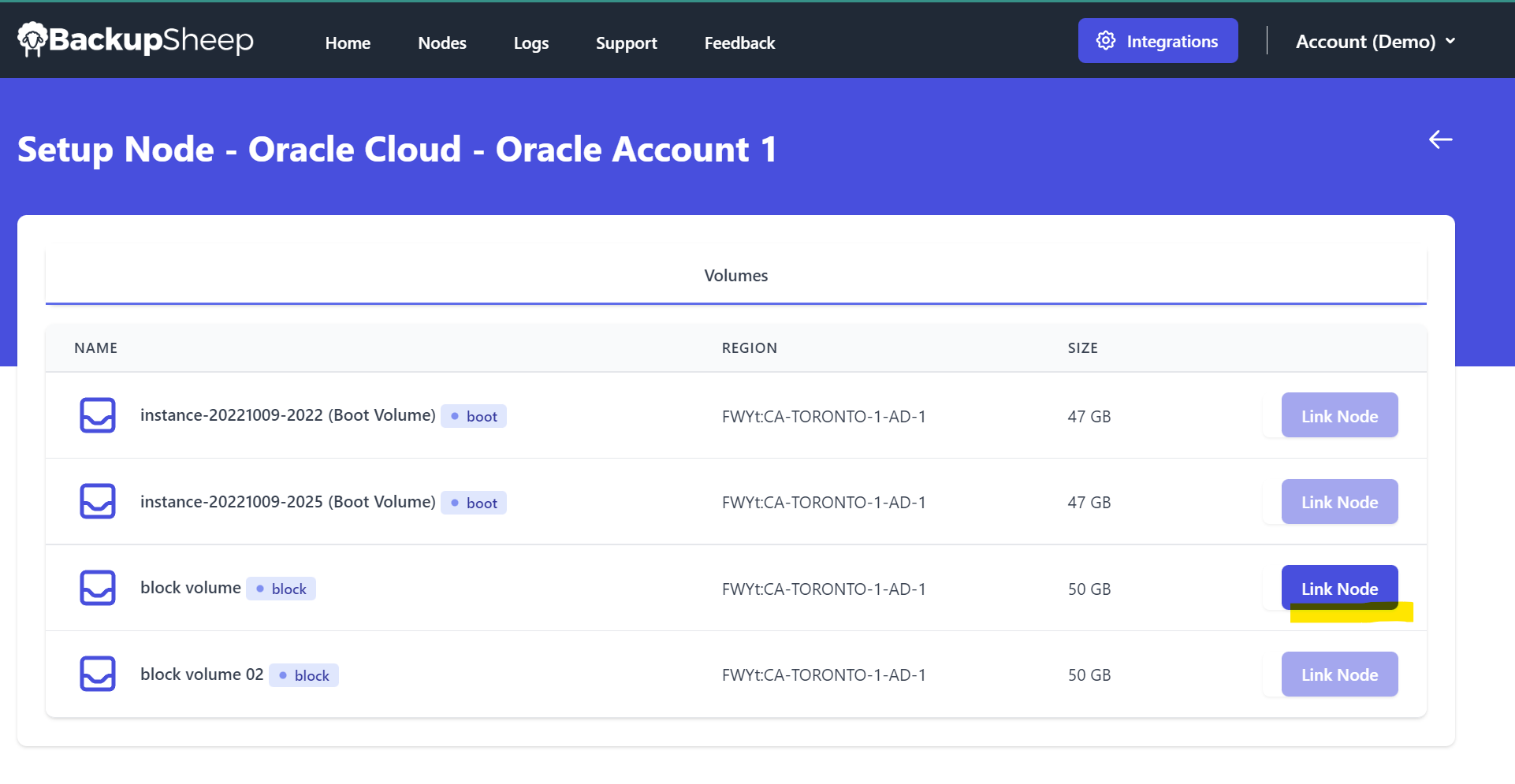This screenshot has width=1515, height=784.
Task: Click the 'Setup Node - Oracle Cloud' page heading
Action: [397, 149]
